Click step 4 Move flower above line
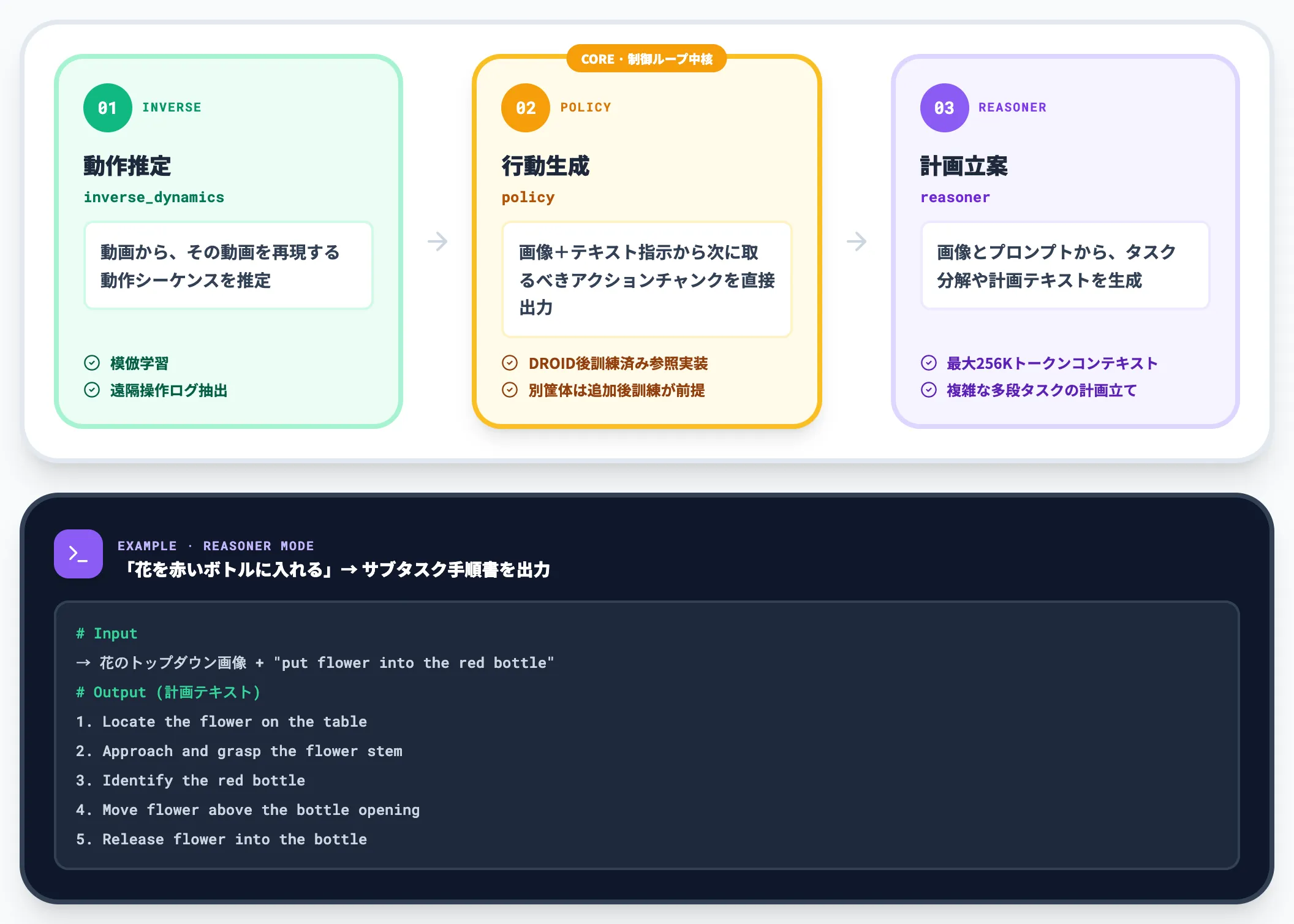This screenshot has width=1294, height=924. 248,810
